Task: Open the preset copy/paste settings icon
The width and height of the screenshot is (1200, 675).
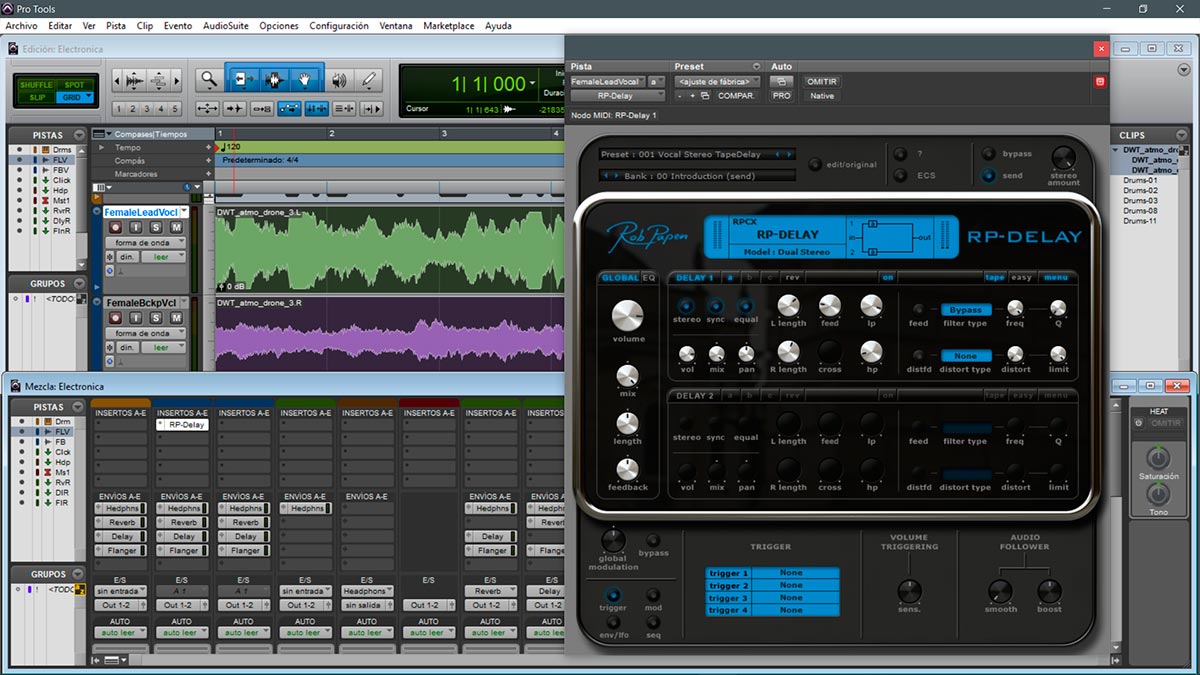Action: [705, 96]
